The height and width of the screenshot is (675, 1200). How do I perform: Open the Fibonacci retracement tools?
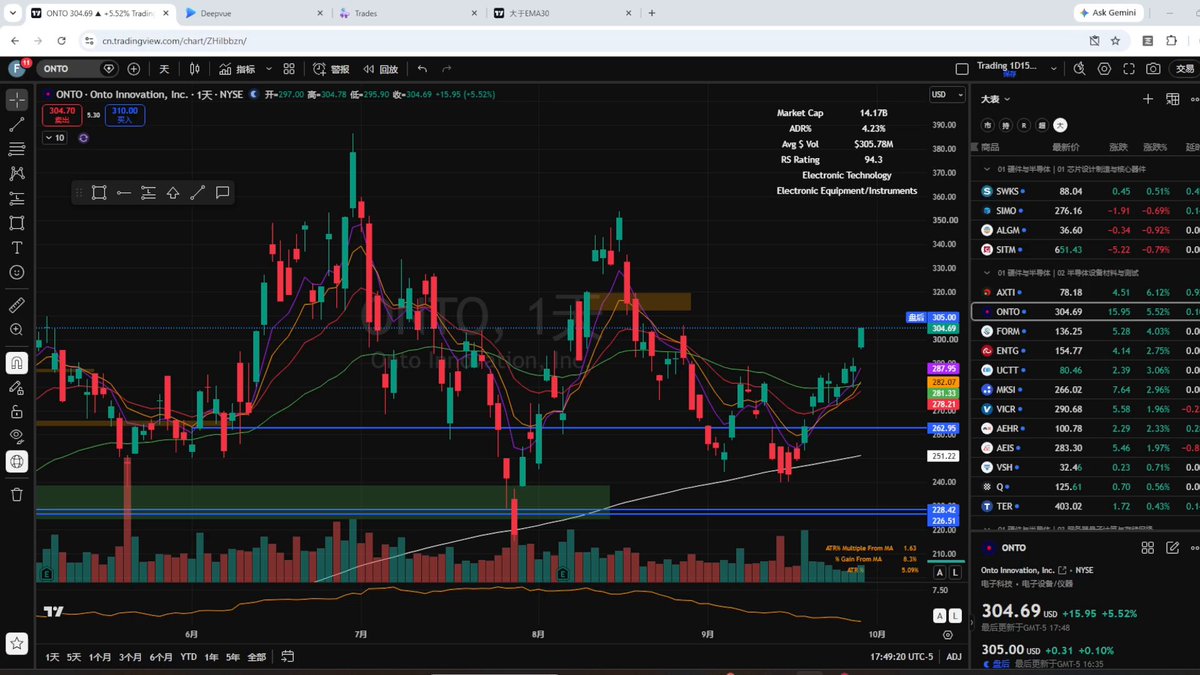click(17, 149)
